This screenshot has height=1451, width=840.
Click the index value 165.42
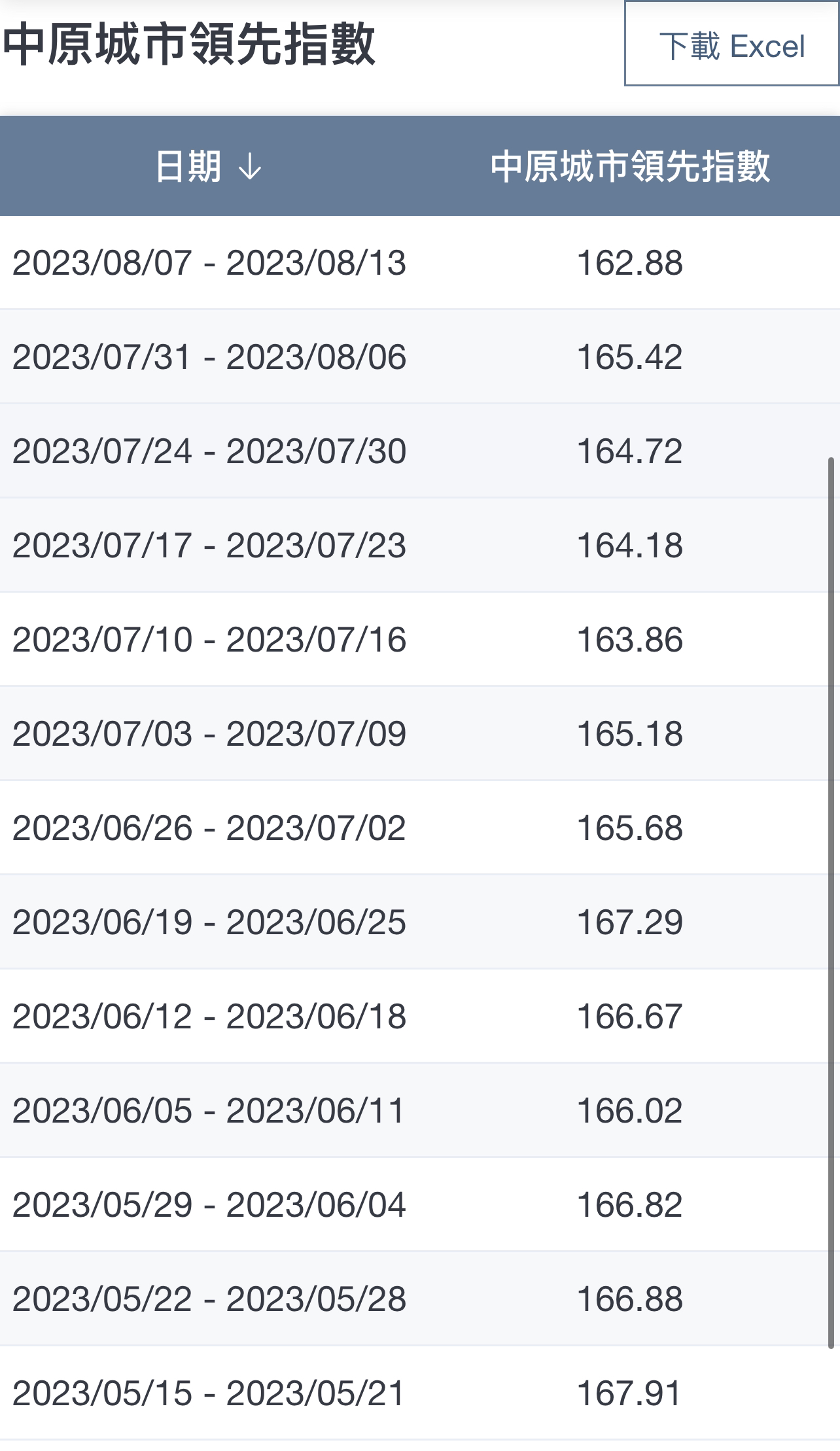[x=629, y=357]
